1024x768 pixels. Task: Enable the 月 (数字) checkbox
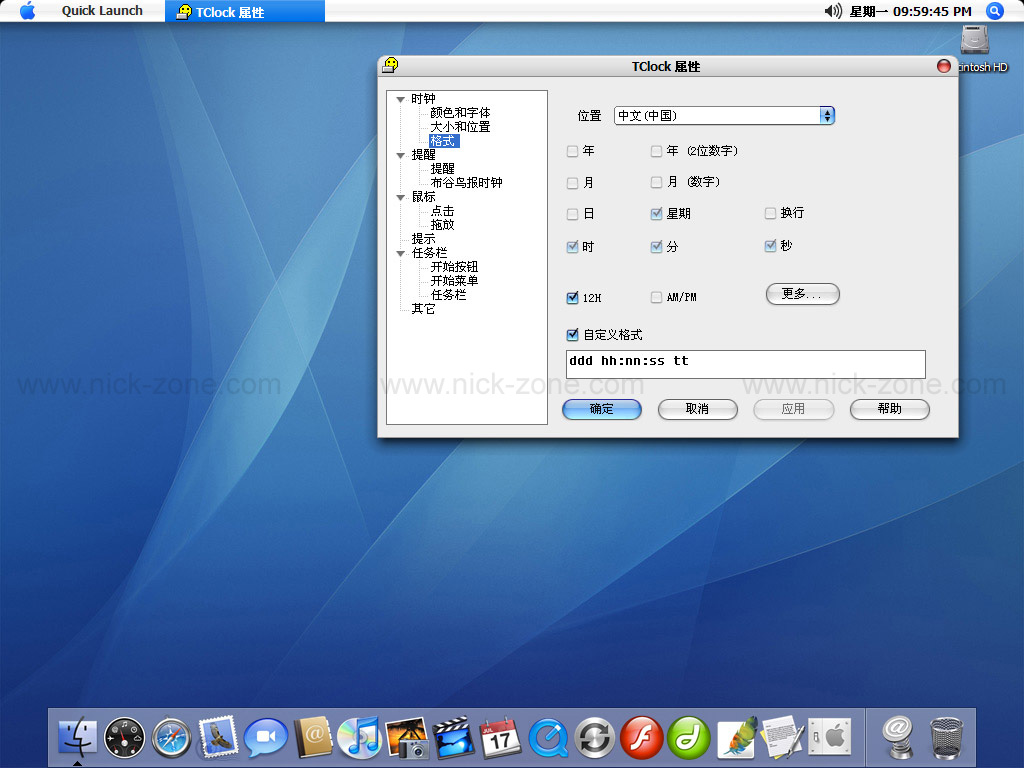coord(656,182)
